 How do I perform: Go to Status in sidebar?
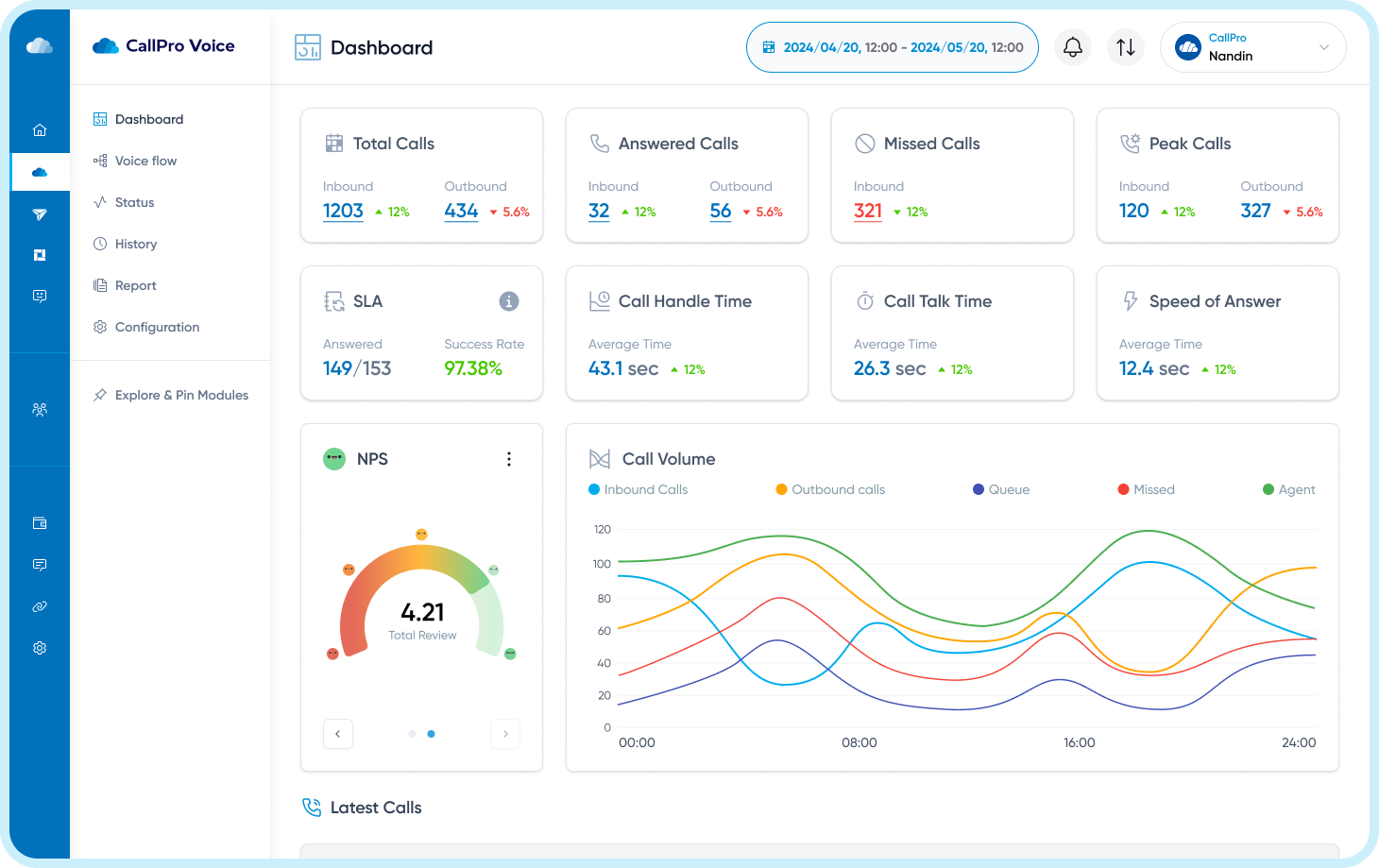124,202
